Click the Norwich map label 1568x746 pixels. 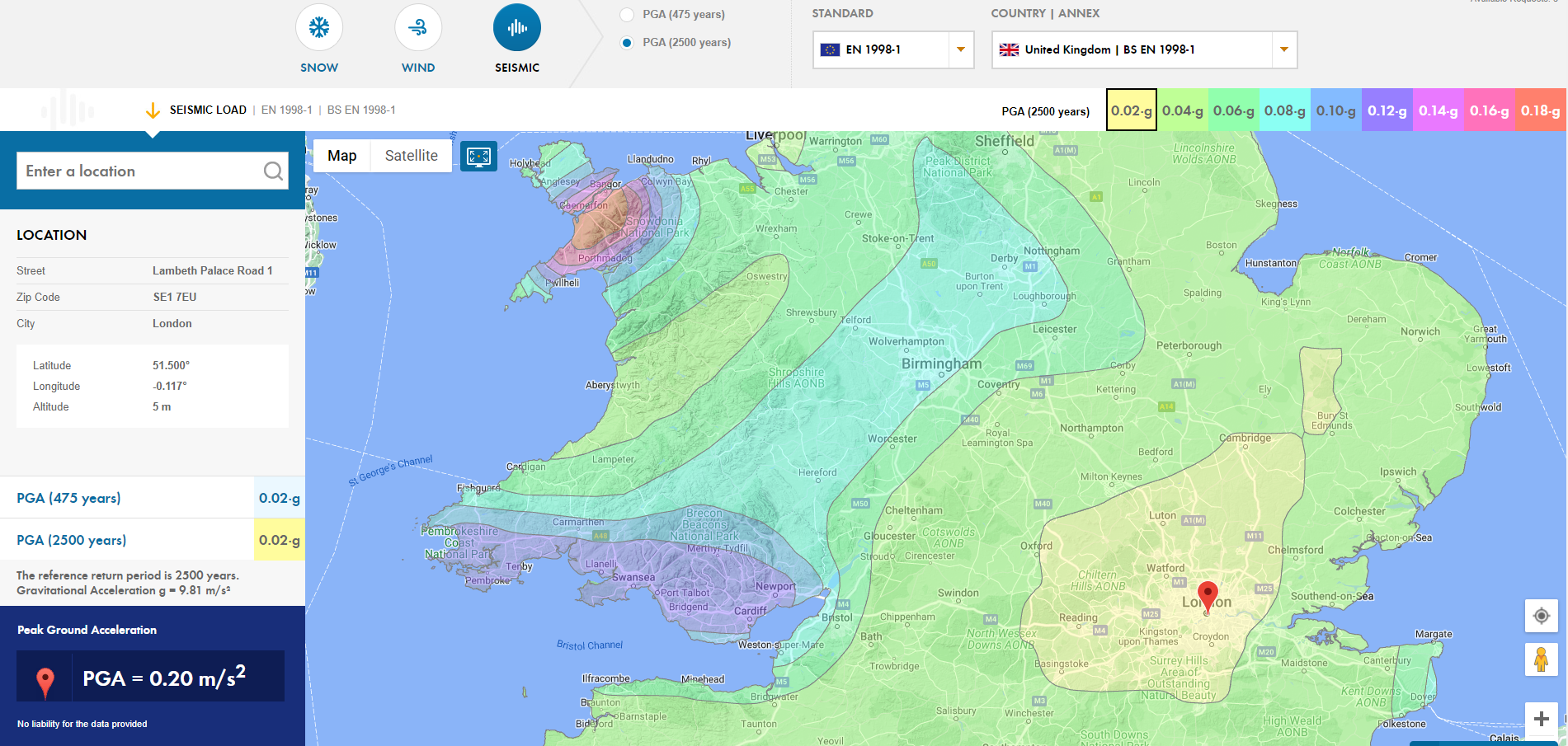(x=1420, y=331)
